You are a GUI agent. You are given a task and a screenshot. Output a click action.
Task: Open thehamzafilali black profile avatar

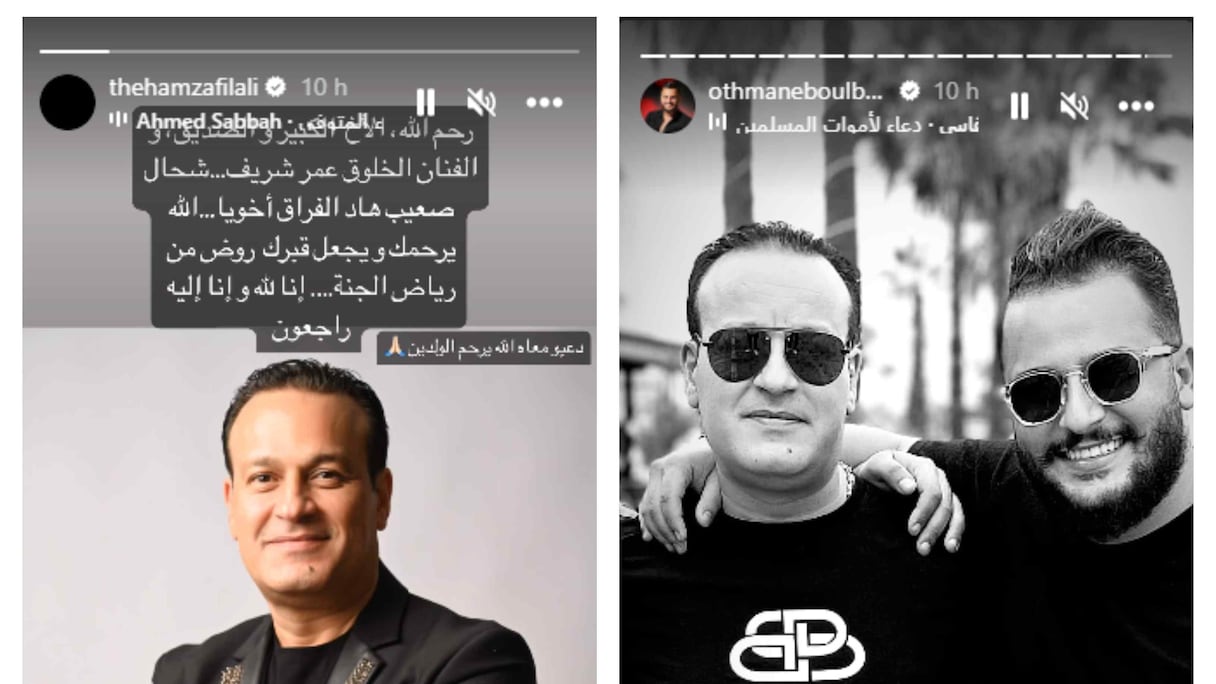(x=67, y=102)
